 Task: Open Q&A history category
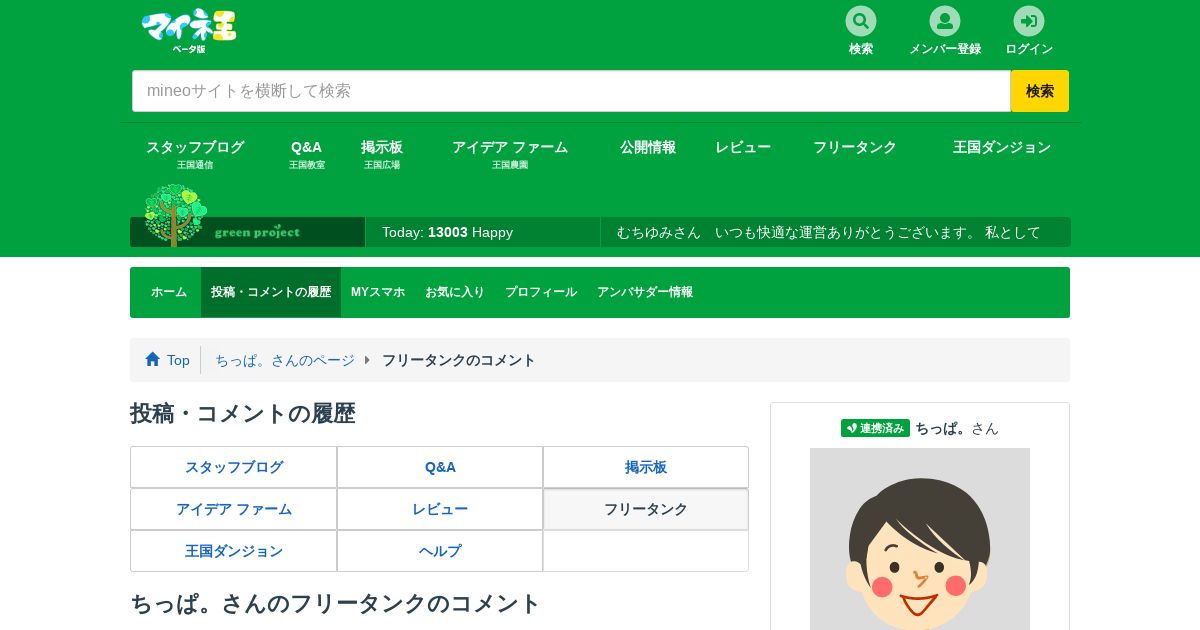(440, 467)
